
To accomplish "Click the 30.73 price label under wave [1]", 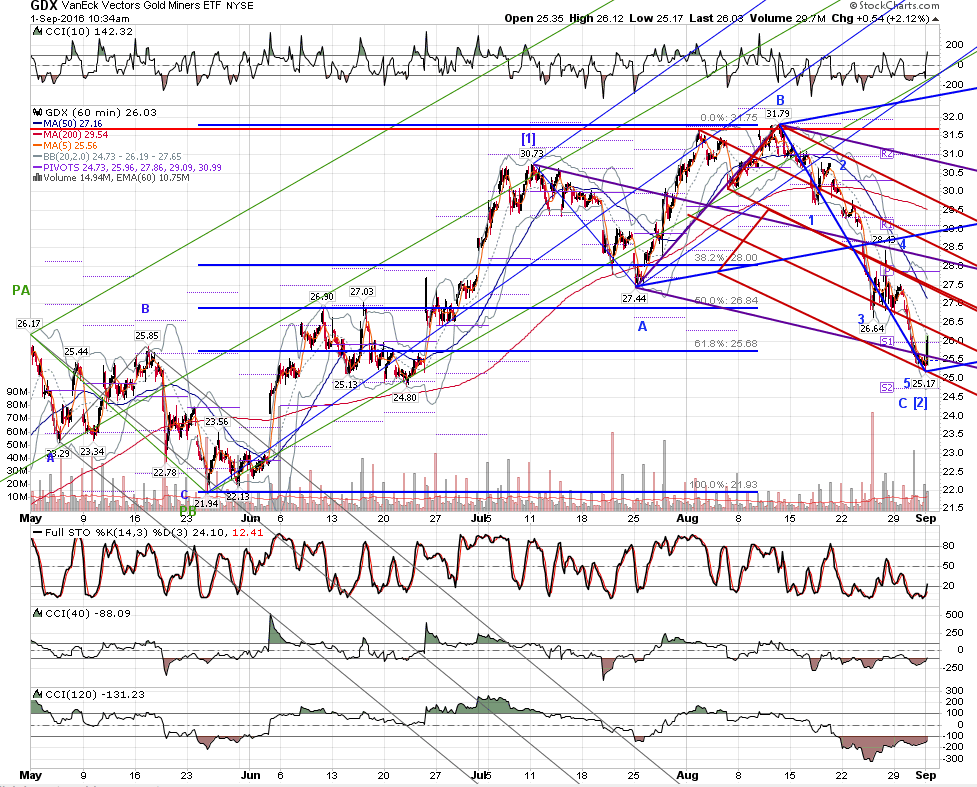I will click(531, 153).
